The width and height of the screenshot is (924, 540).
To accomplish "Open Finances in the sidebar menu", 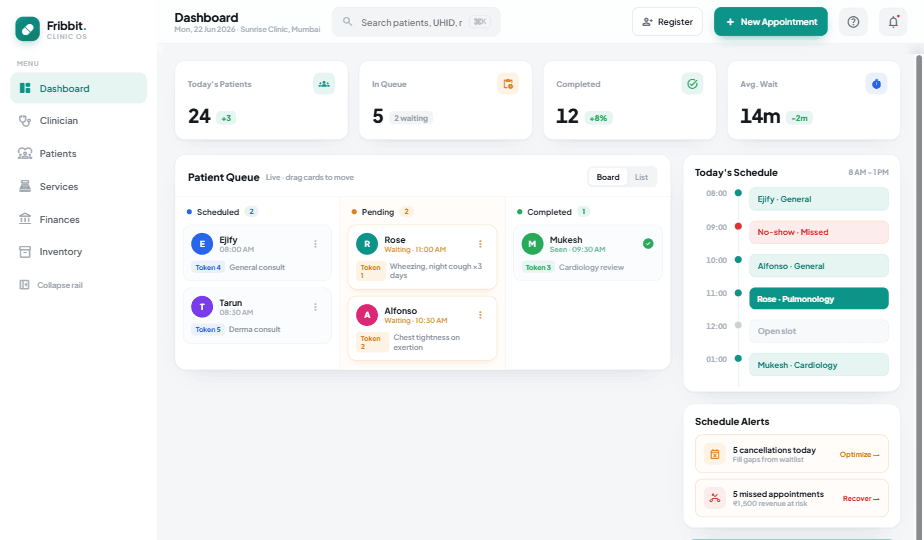I will tap(78, 220).
